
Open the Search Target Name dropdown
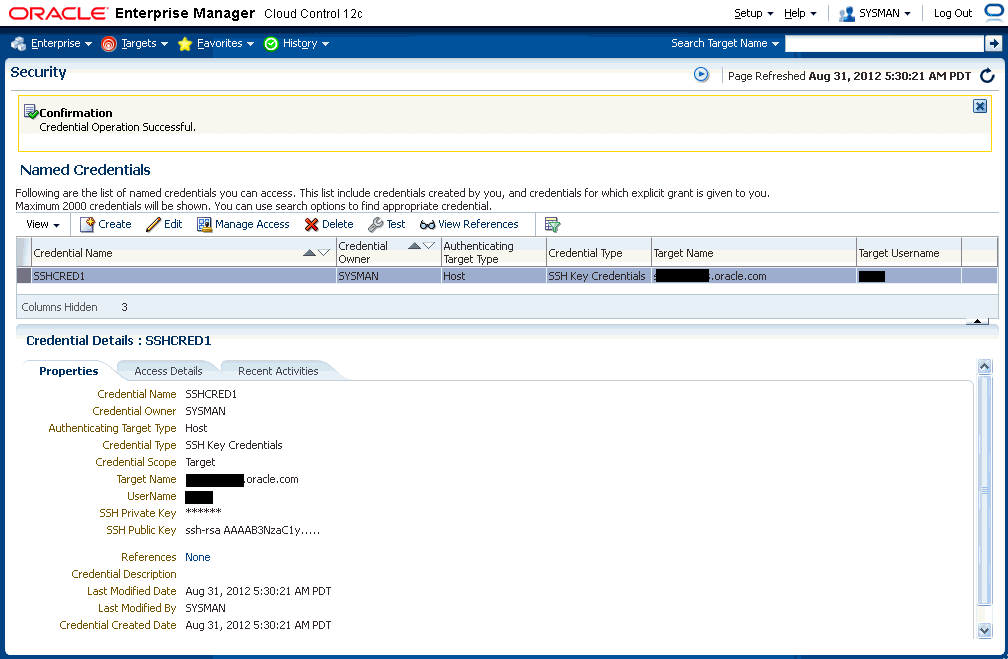pos(725,44)
